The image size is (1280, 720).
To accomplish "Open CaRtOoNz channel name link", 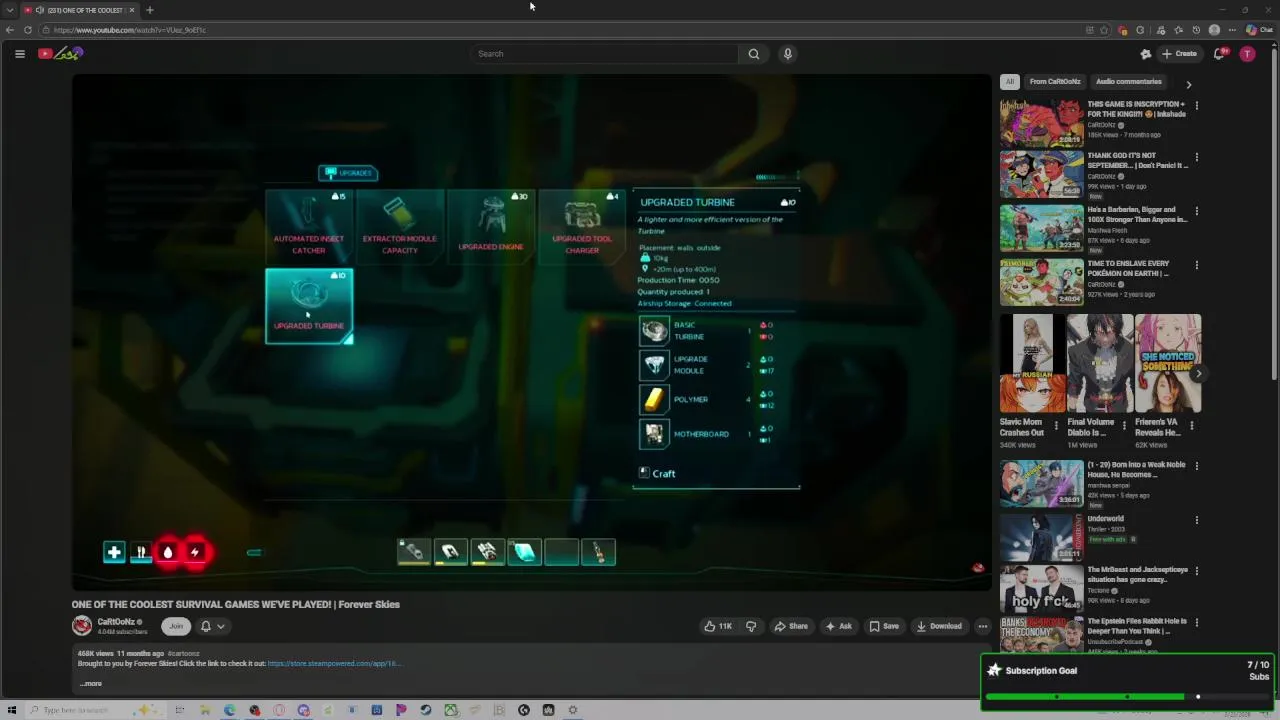I will tap(117, 622).
